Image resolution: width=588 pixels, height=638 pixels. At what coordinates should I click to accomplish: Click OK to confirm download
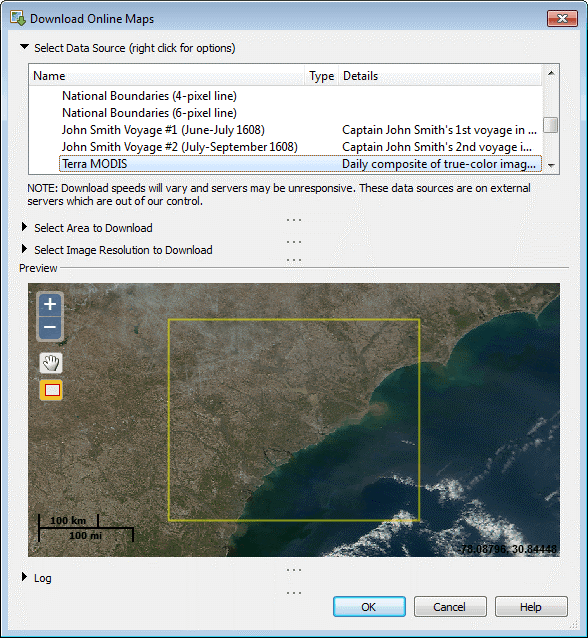369,607
